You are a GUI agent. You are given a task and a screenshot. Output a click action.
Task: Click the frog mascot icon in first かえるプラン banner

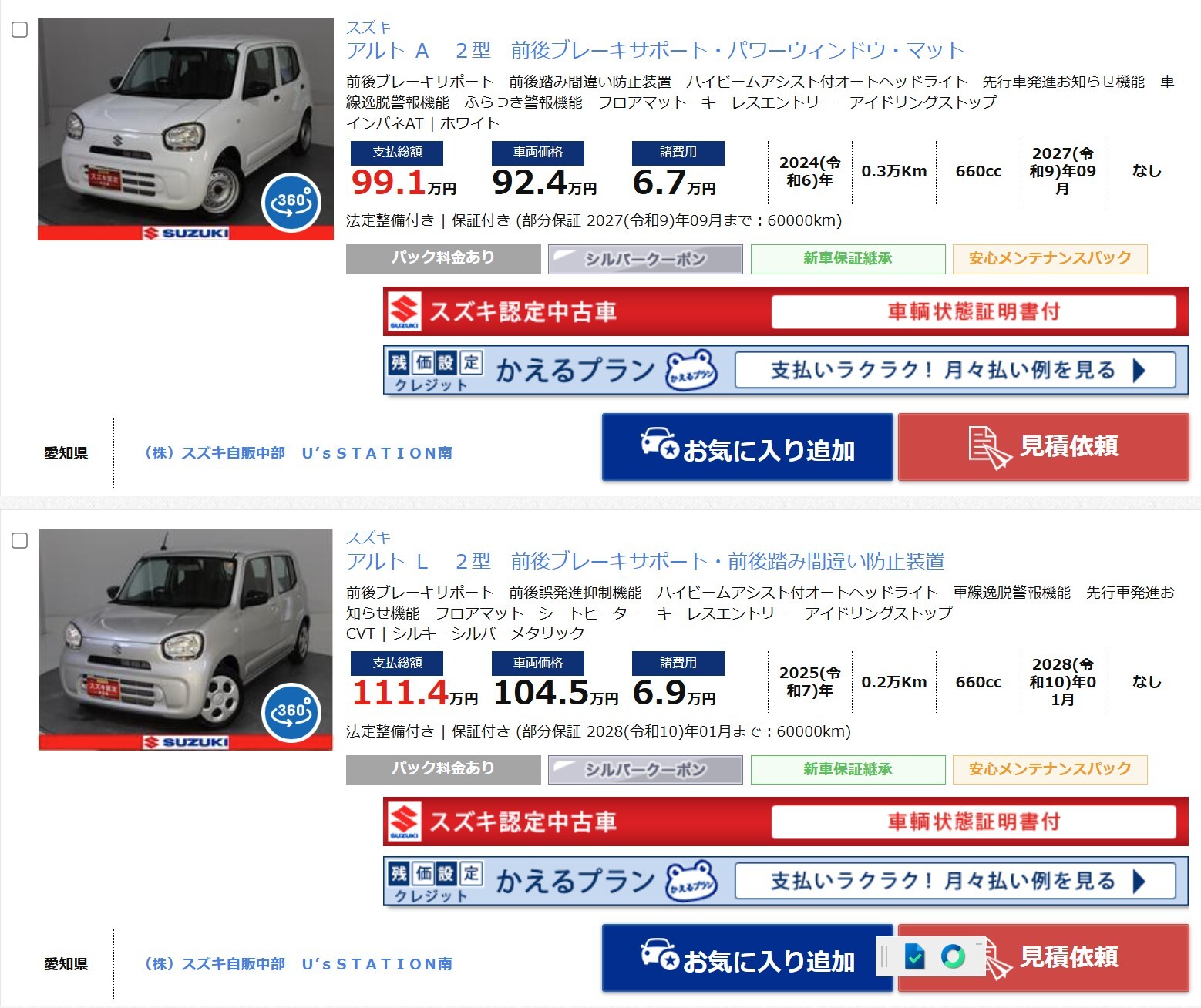691,371
